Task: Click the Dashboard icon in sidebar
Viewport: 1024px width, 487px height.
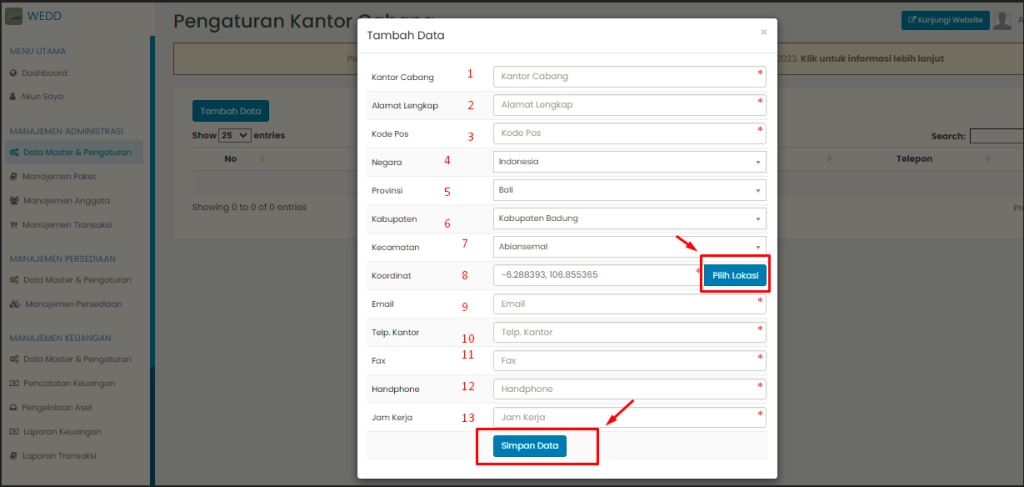Action: (13, 73)
